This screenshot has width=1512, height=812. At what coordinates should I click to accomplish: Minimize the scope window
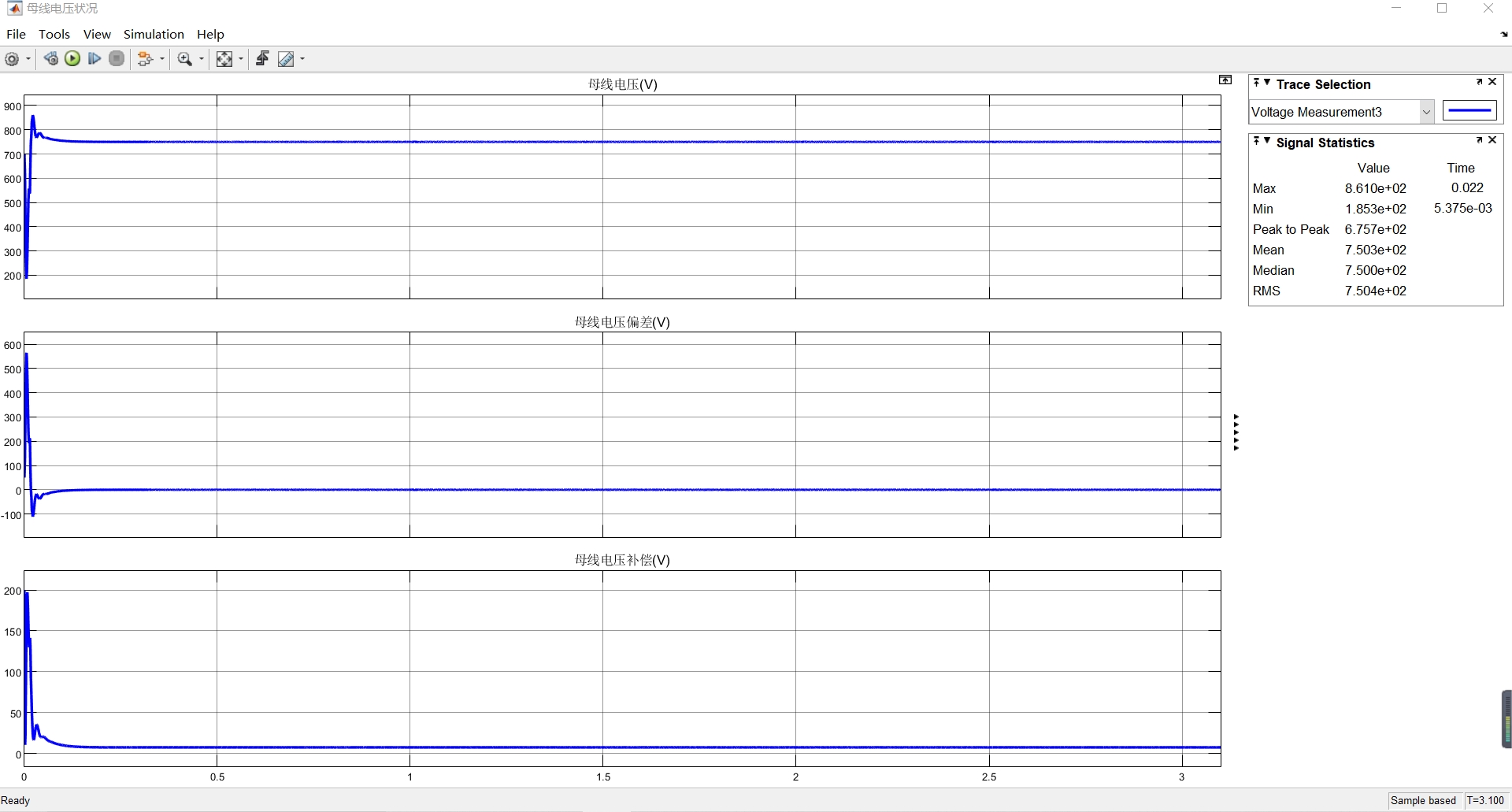1396,9
